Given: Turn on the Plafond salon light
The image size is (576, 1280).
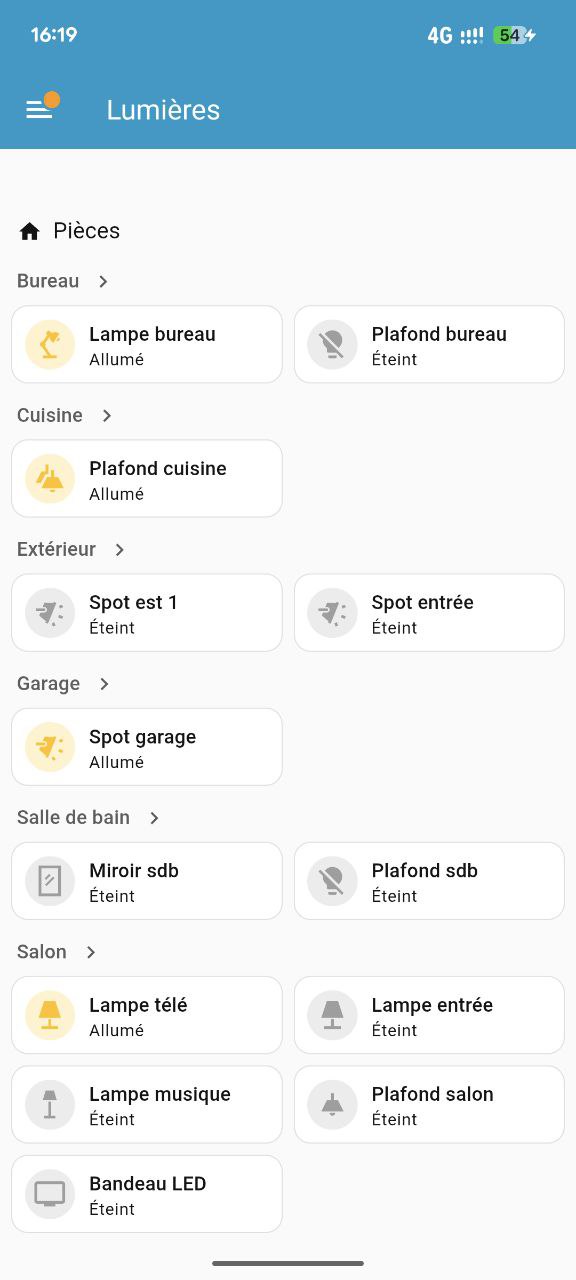Looking at the screenshot, I should 429,1104.
